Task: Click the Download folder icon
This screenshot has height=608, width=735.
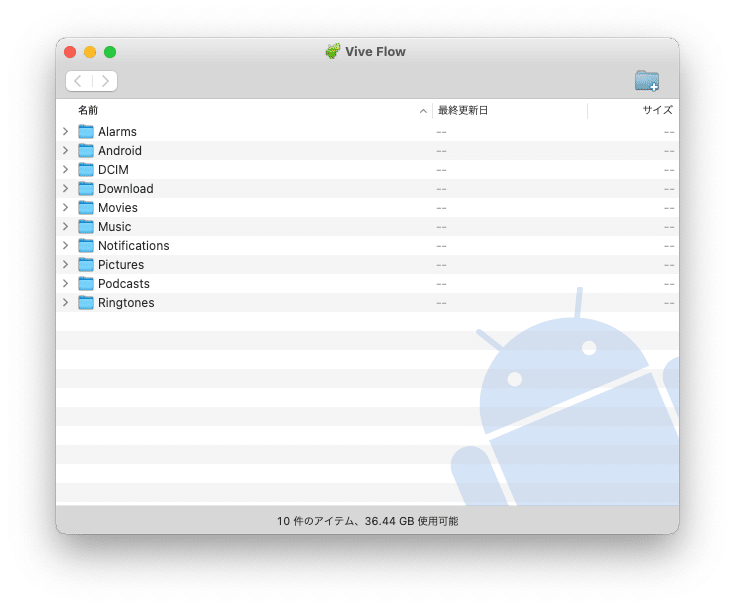Action: pos(86,188)
